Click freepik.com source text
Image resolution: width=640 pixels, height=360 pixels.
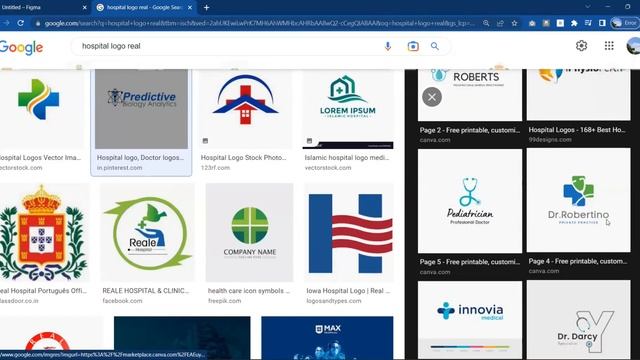[224, 301]
